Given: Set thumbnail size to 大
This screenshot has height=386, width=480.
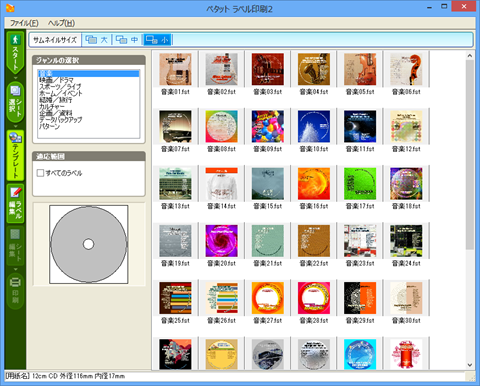Looking at the screenshot, I should pyautogui.click(x=96, y=40).
